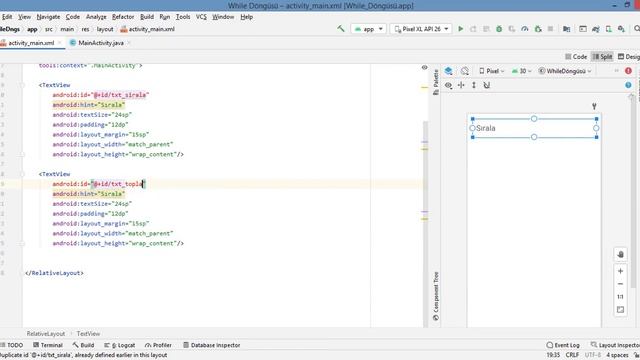Select the activity_main.xml editor tab
Image resolution: width=640 pixels, height=360 pixels.
31,43
